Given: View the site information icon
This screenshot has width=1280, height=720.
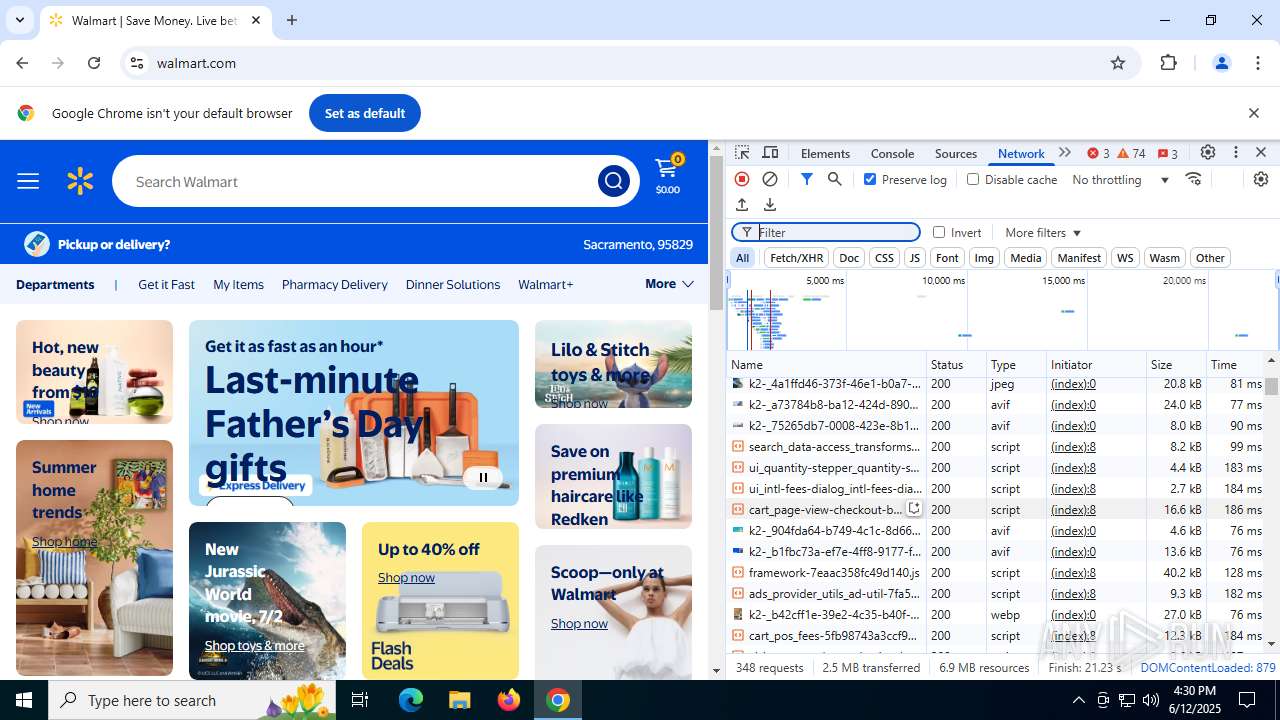Looking at the screenshot, I should [137, 63].
